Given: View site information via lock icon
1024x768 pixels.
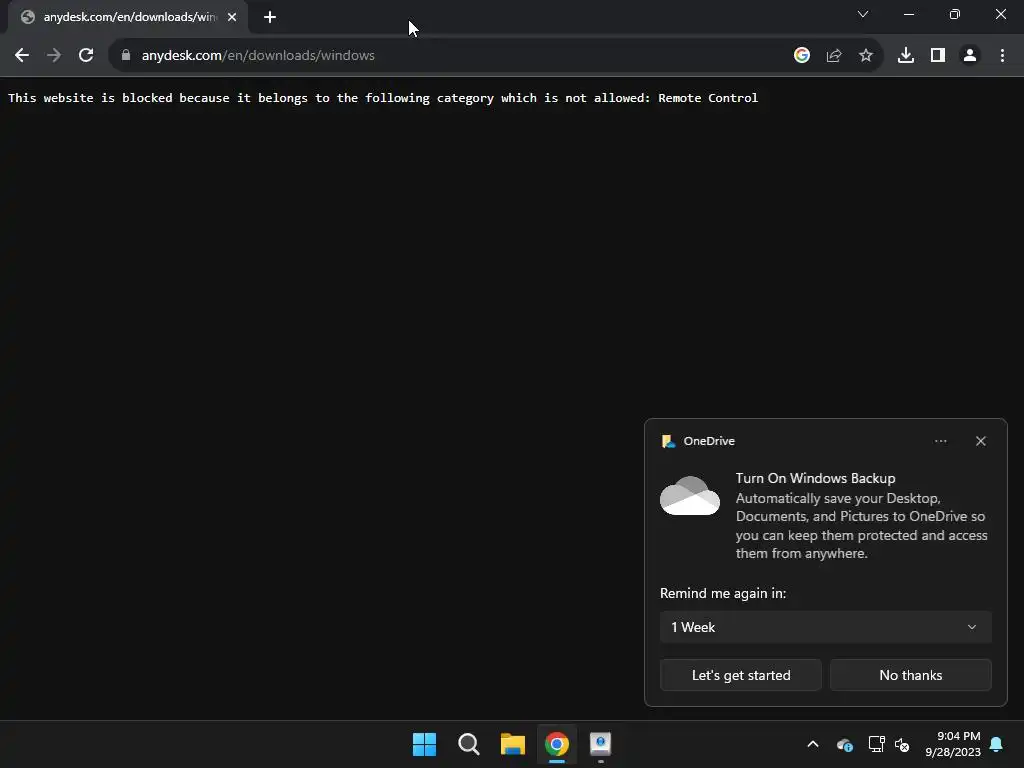Looking at the screenshot, I should pos(126,56).
